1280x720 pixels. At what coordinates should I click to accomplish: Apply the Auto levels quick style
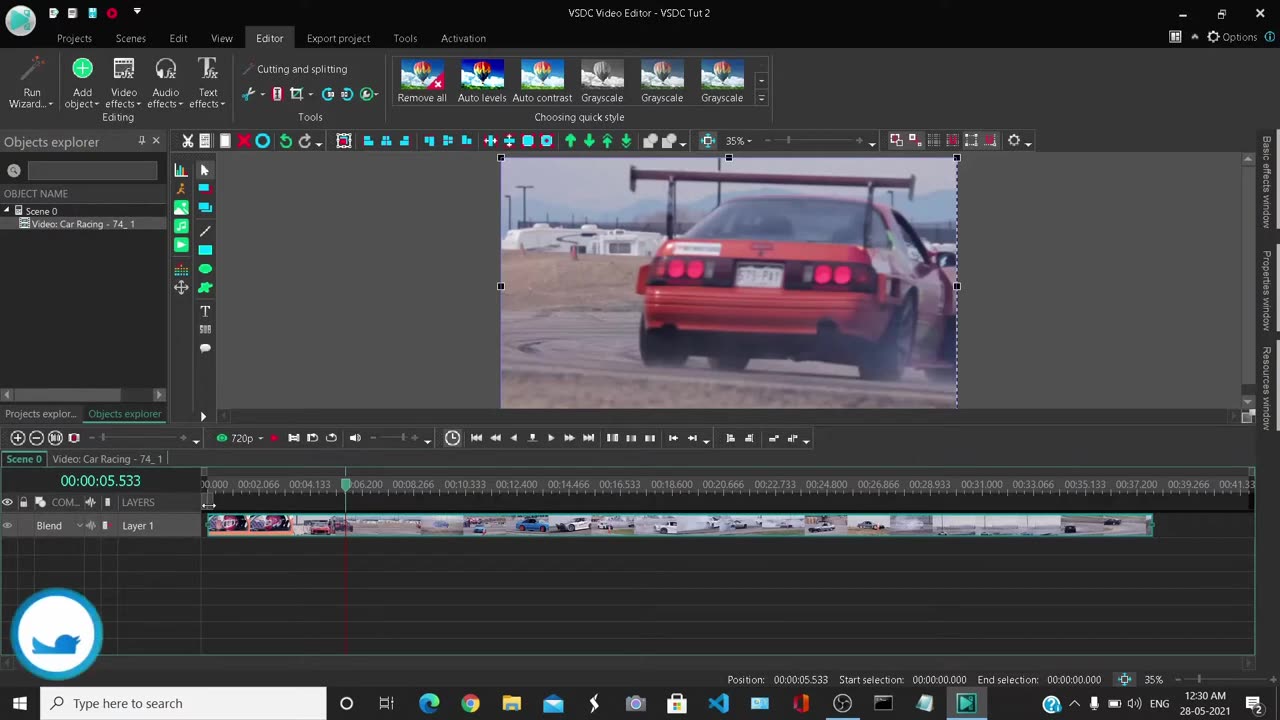[x=482, y=82]
